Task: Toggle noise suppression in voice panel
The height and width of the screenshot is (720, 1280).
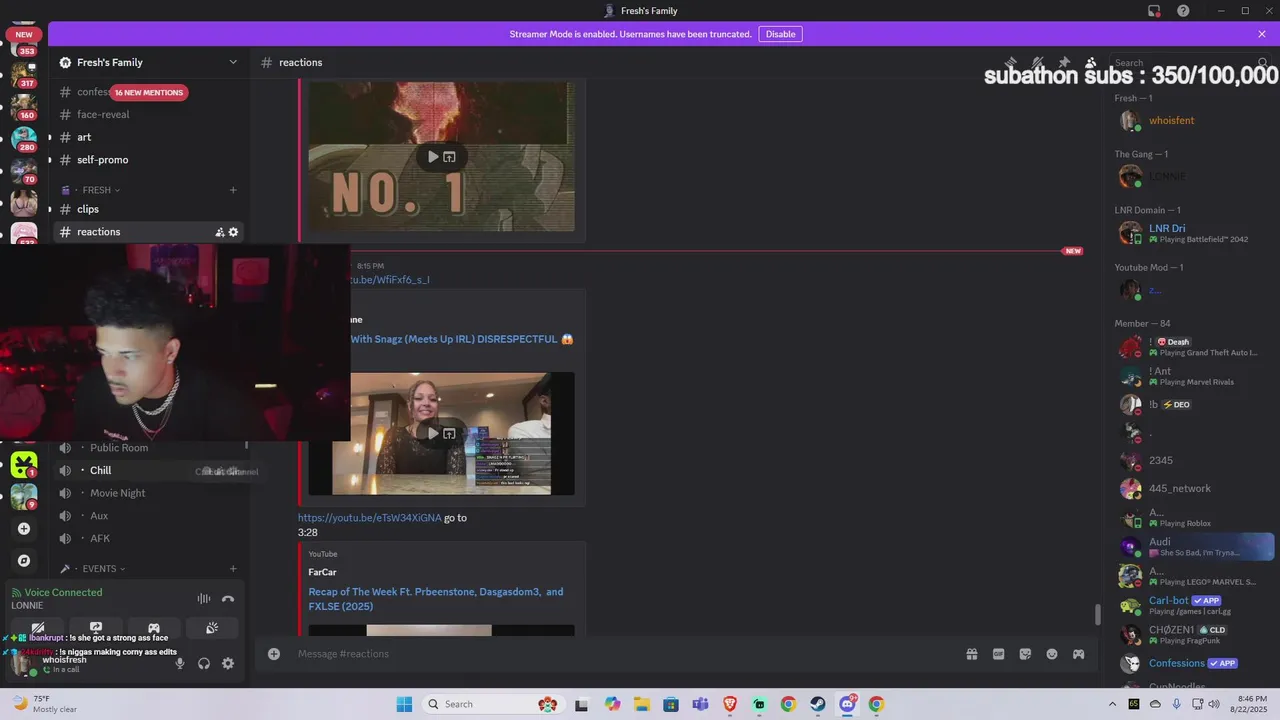Action: tap(203, 599)
